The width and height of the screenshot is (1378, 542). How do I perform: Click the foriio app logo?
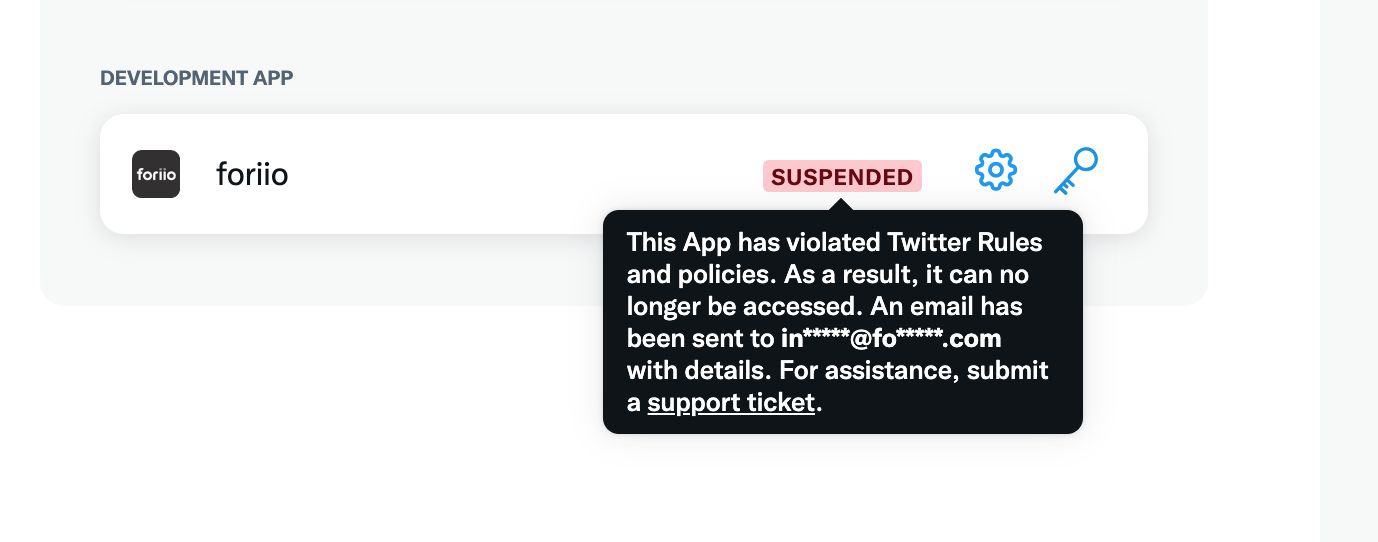[156, 174]
